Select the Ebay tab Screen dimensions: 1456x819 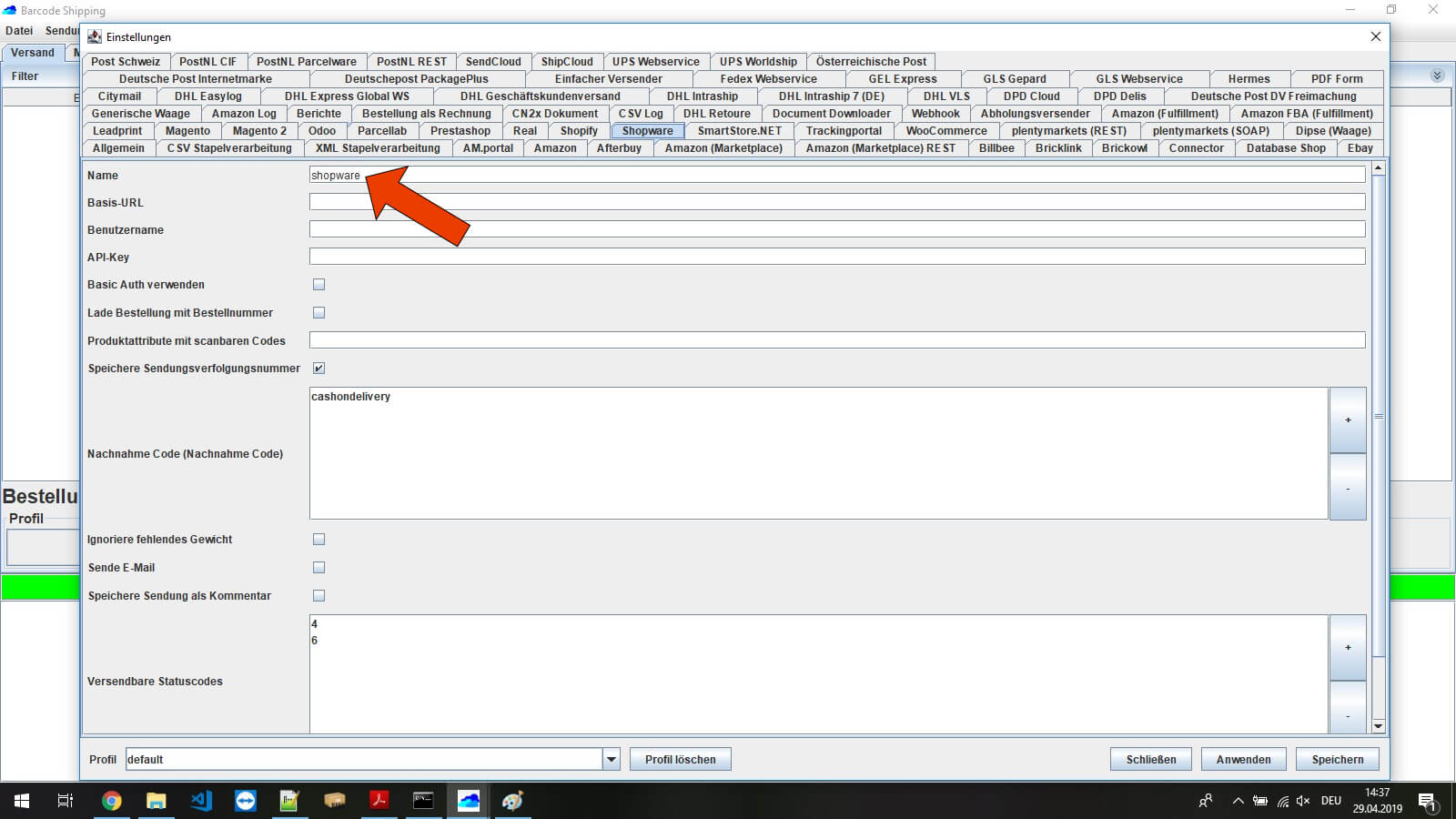[x=1360, y=148]
